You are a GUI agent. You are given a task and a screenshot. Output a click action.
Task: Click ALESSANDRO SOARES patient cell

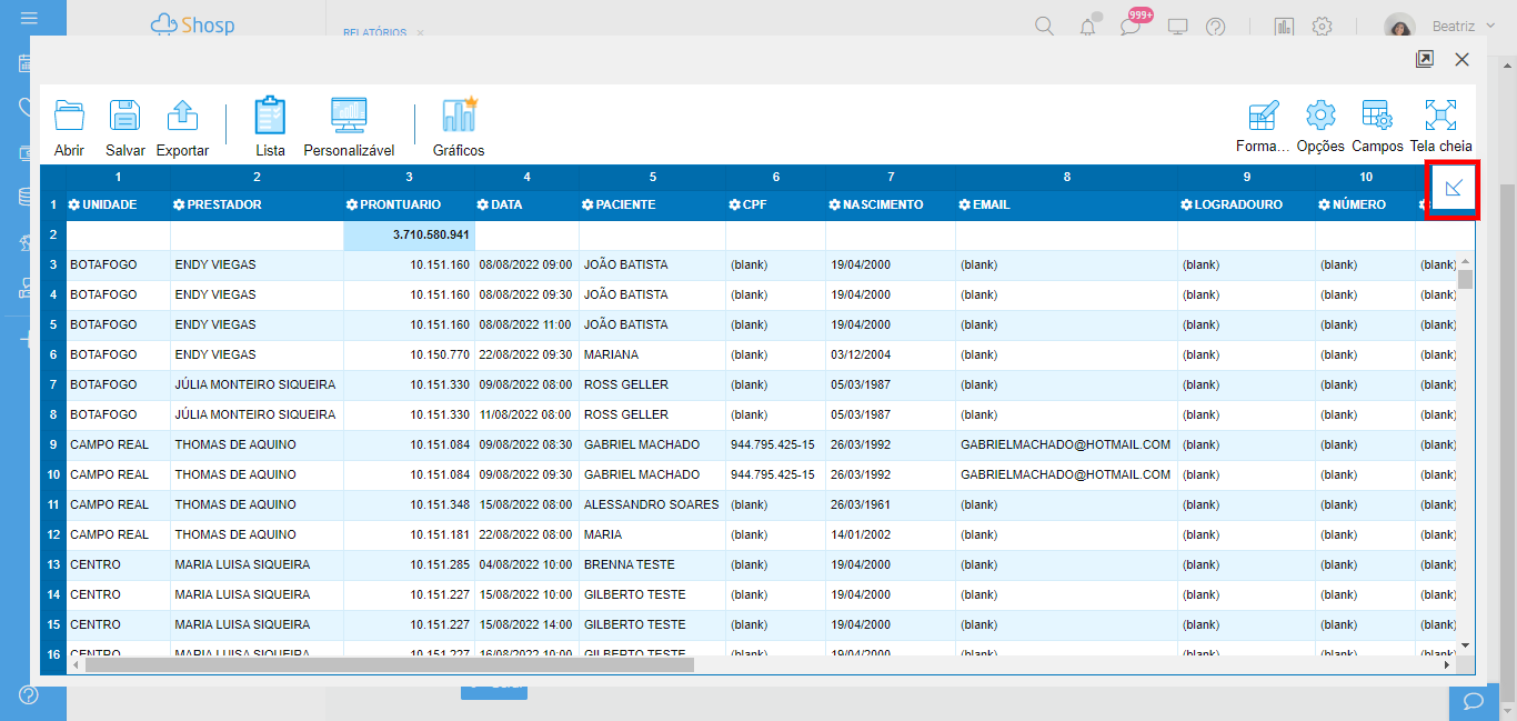point(651,504)
